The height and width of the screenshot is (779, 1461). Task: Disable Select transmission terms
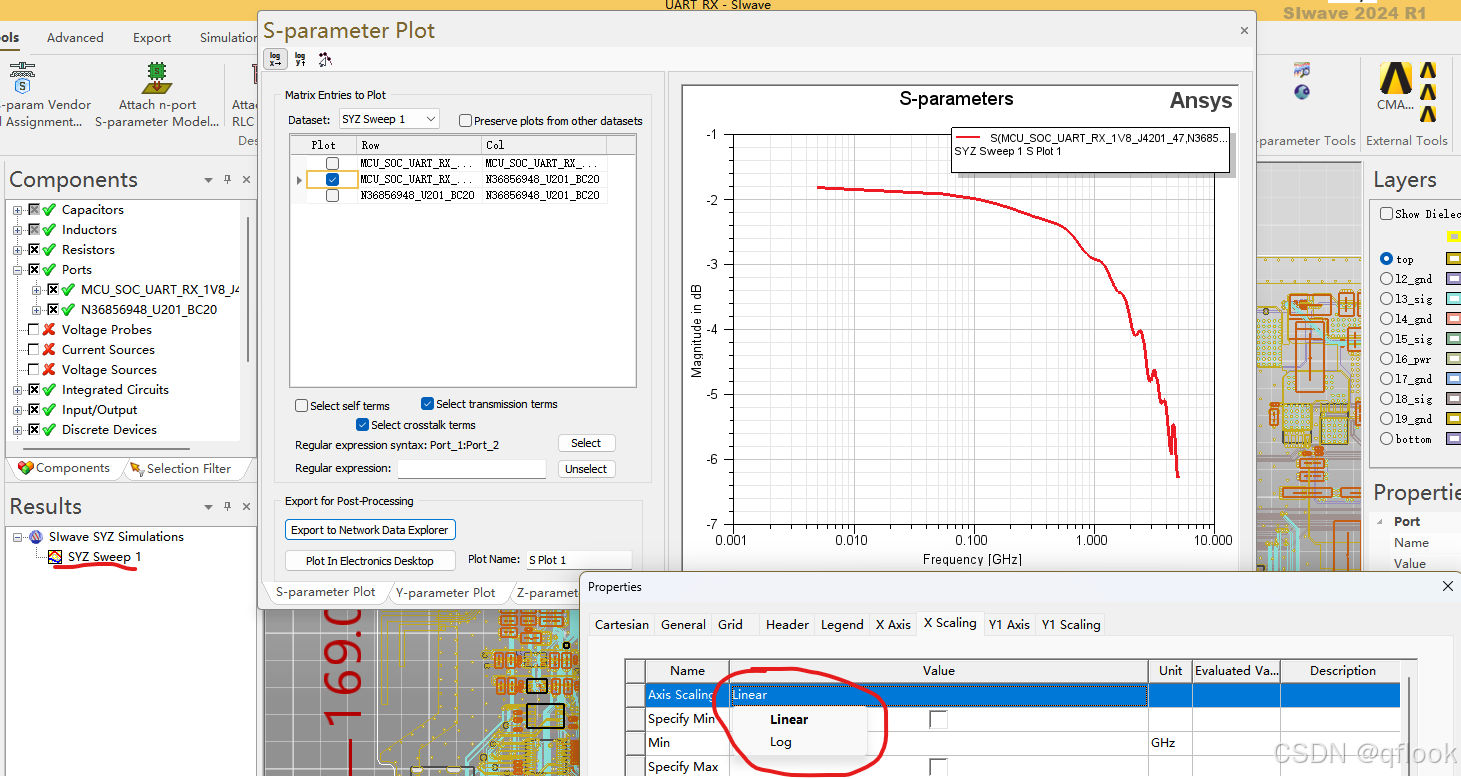[x=428, y=404]
